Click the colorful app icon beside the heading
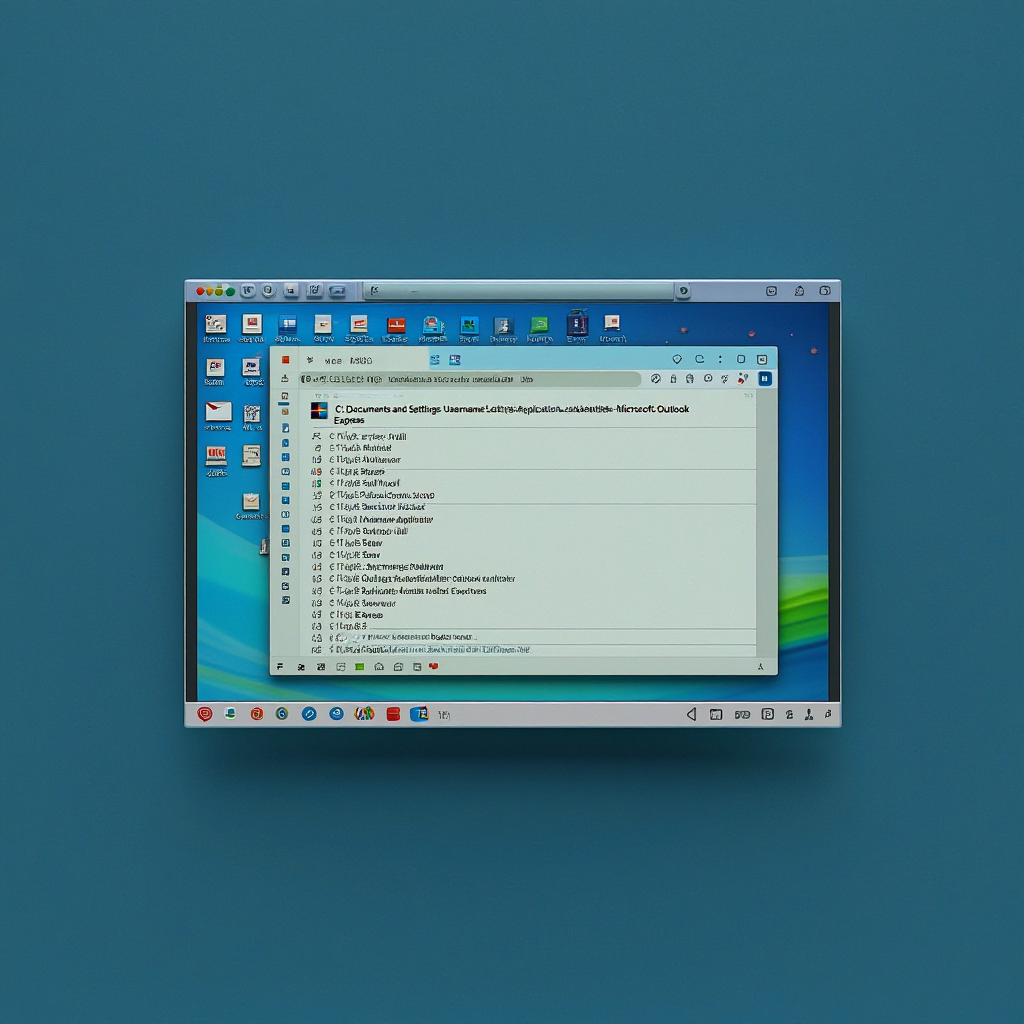 click(x=319, y=410)
